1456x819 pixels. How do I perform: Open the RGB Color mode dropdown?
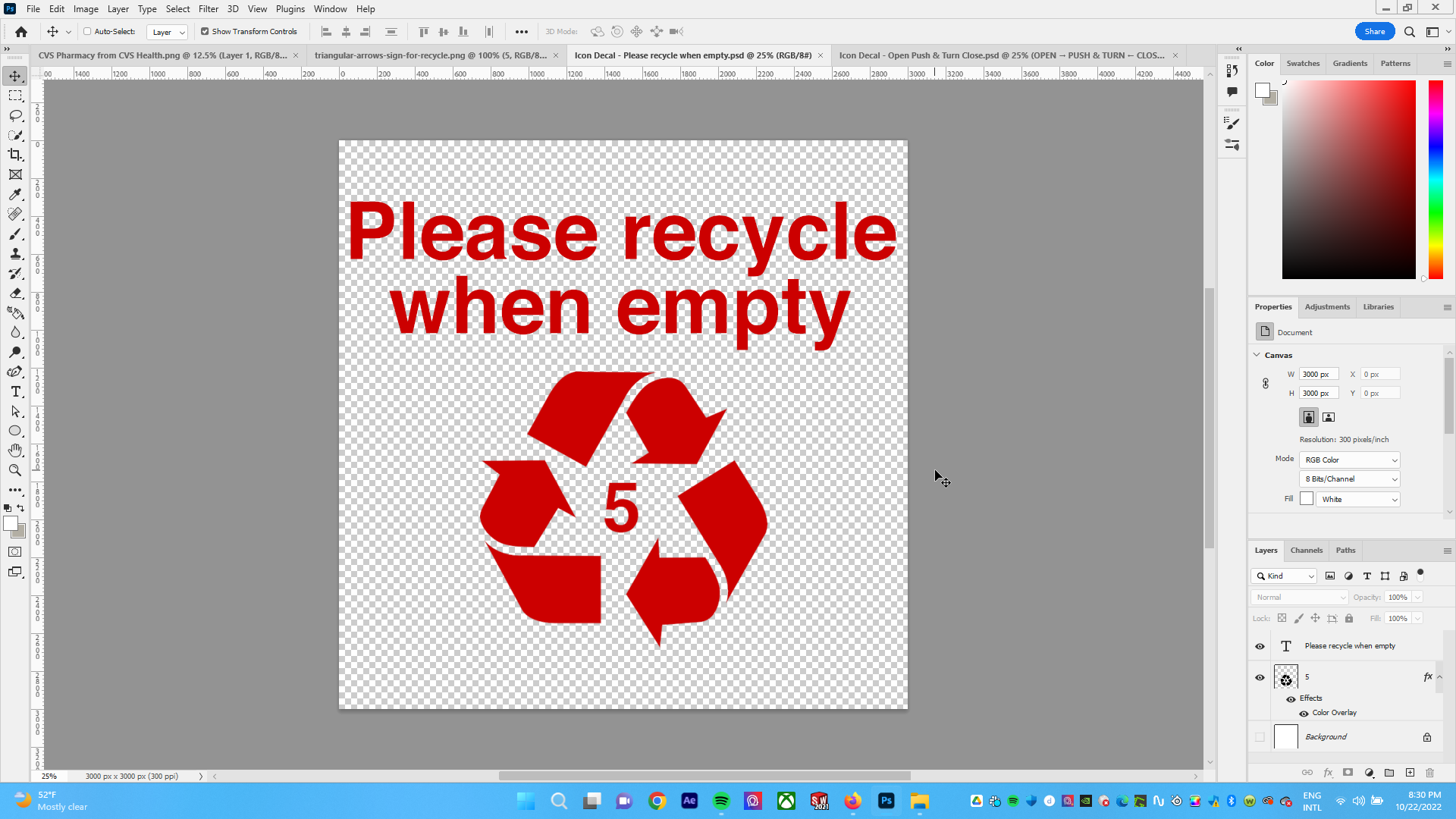click(1350, 460)
